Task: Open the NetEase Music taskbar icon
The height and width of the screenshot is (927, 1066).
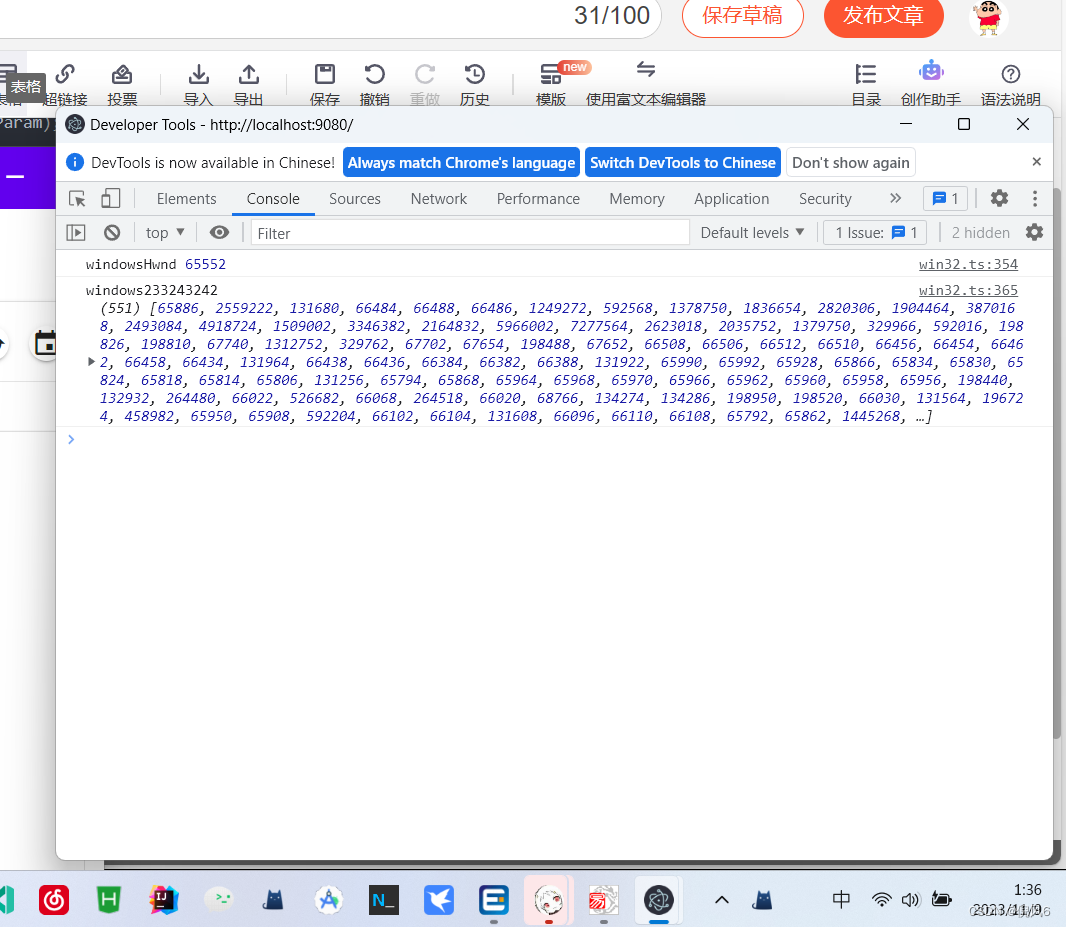Action: click(54, 900)
